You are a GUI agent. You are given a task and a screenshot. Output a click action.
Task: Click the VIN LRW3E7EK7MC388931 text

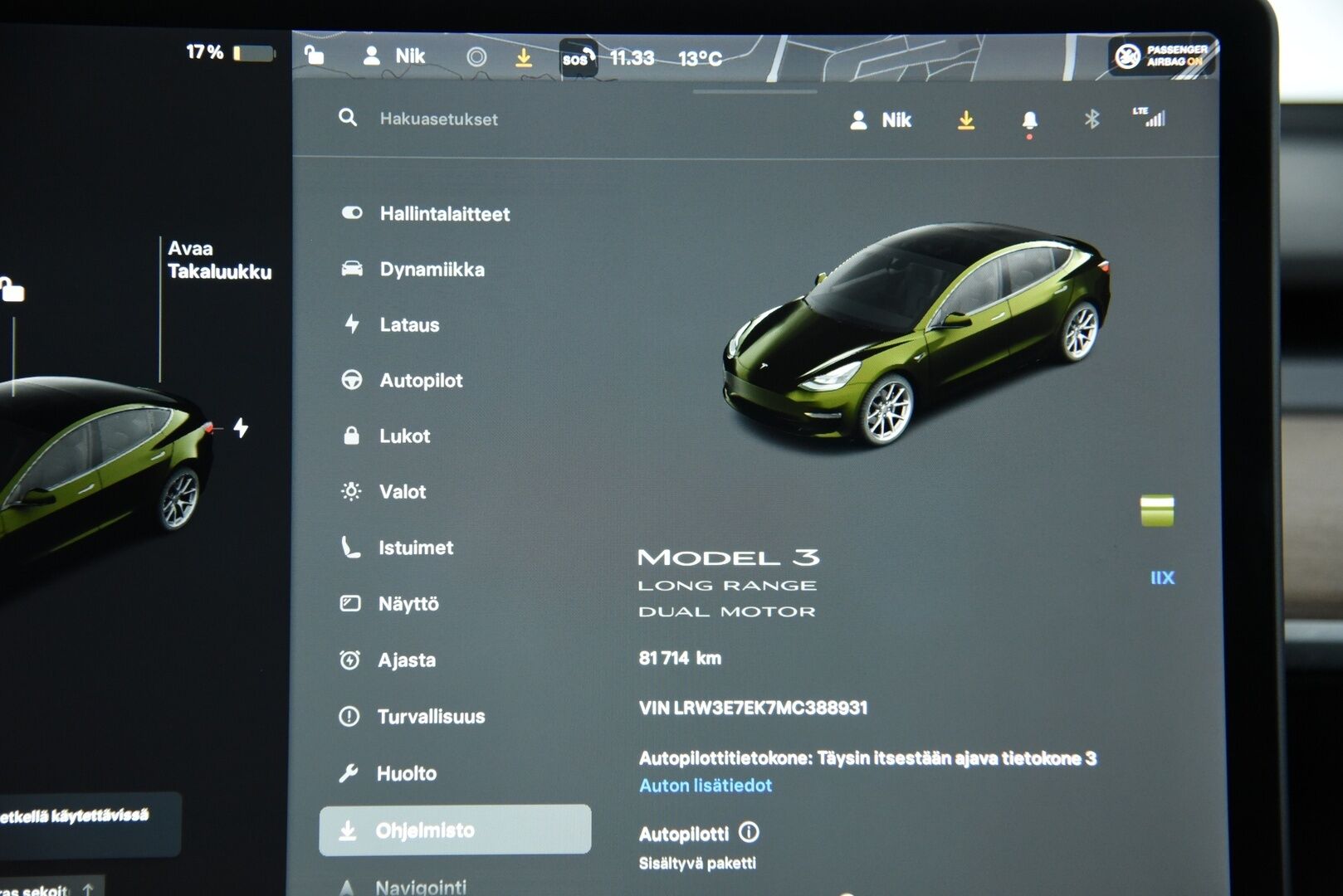753,708
